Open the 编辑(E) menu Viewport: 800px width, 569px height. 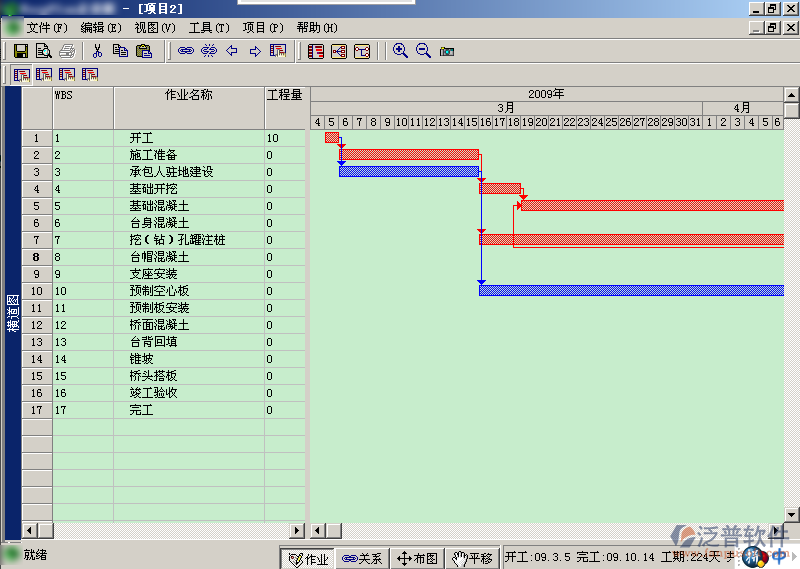(101, 28)
